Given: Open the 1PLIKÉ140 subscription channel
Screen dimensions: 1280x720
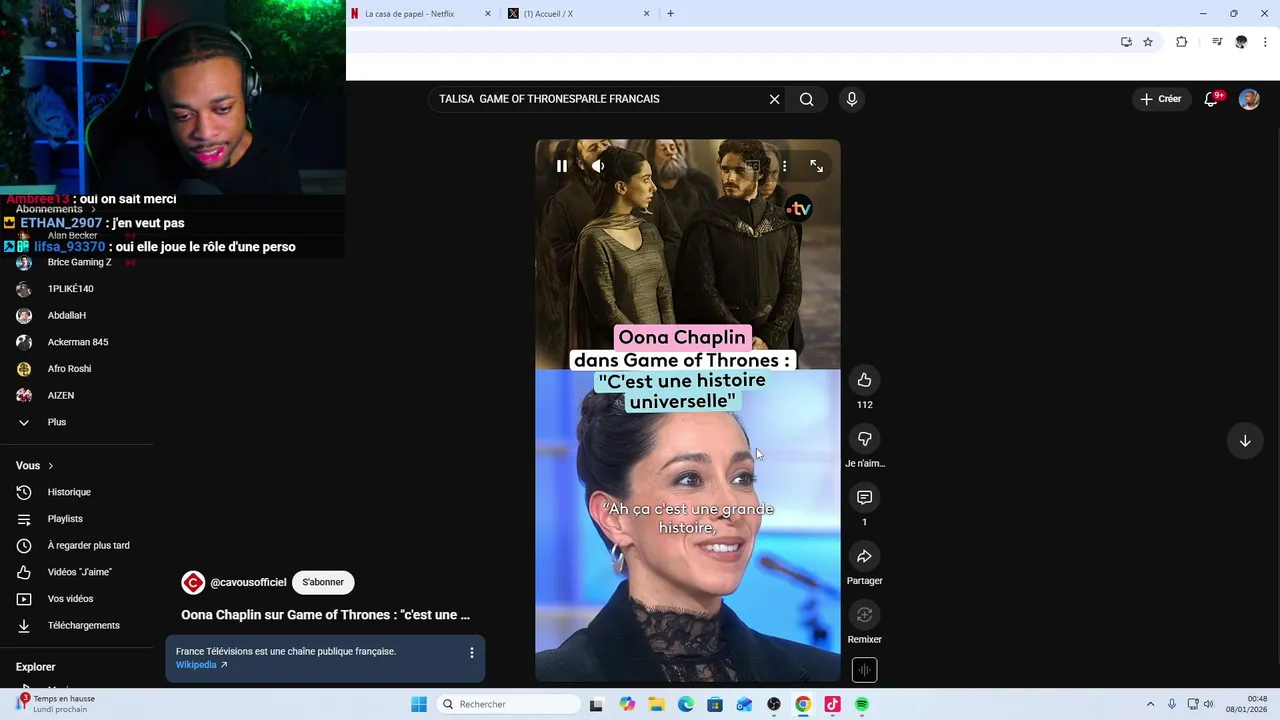Looking at the screenshot, I should click(70, 289).
